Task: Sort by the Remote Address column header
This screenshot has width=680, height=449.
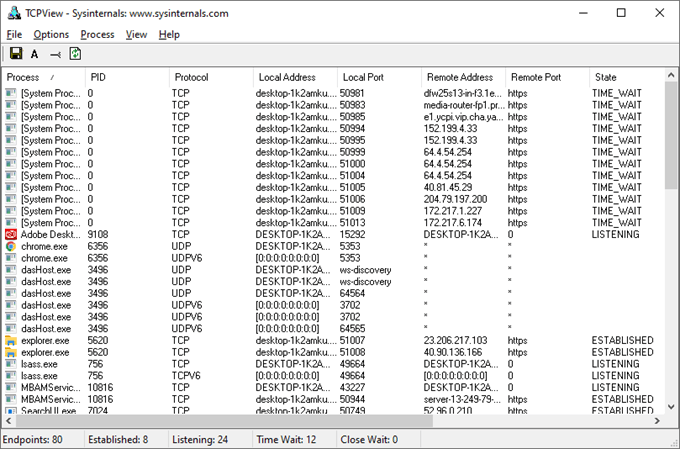Action: click(x=464, y=77)
